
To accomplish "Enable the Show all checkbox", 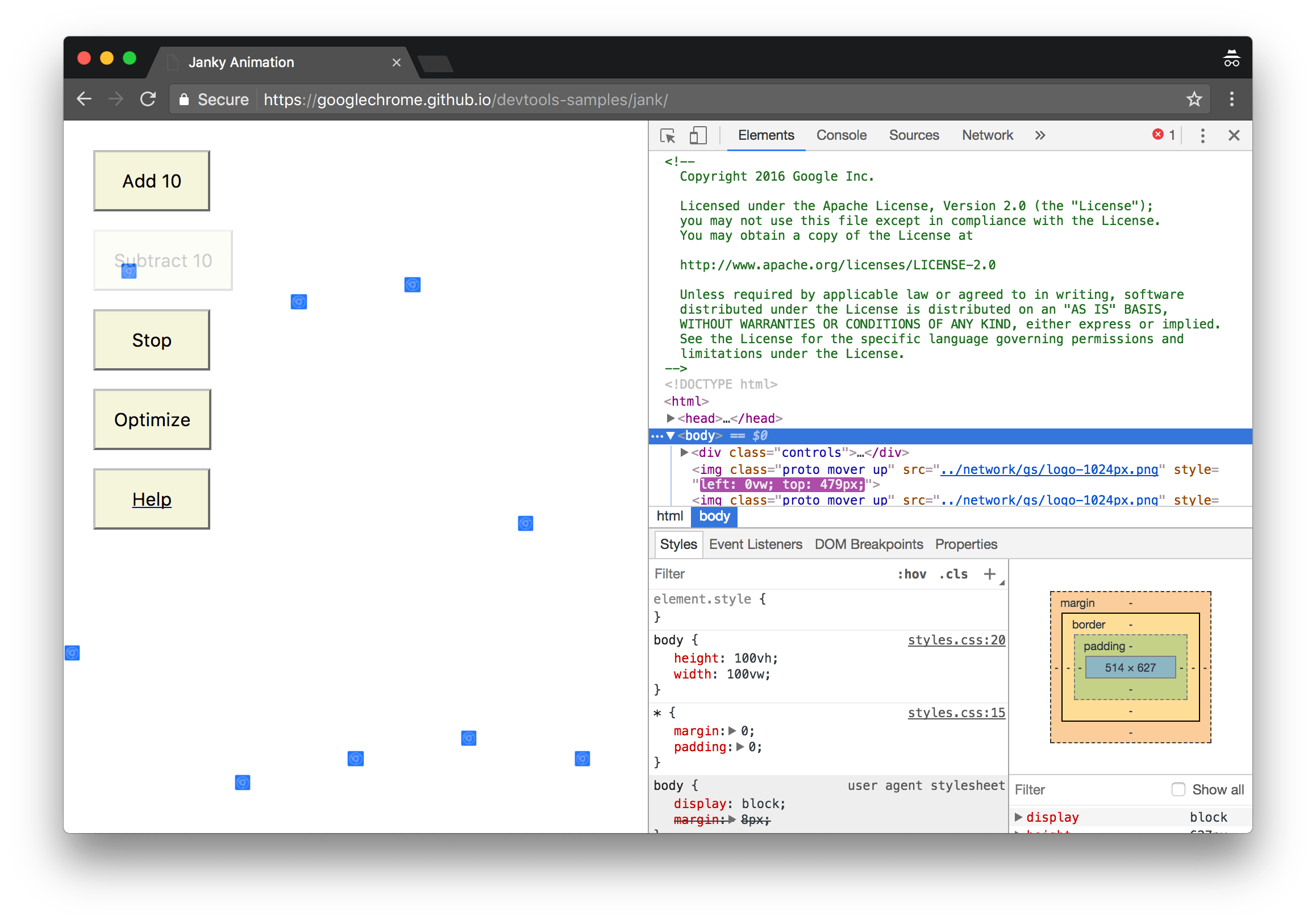I will (x=1178, y=790).
